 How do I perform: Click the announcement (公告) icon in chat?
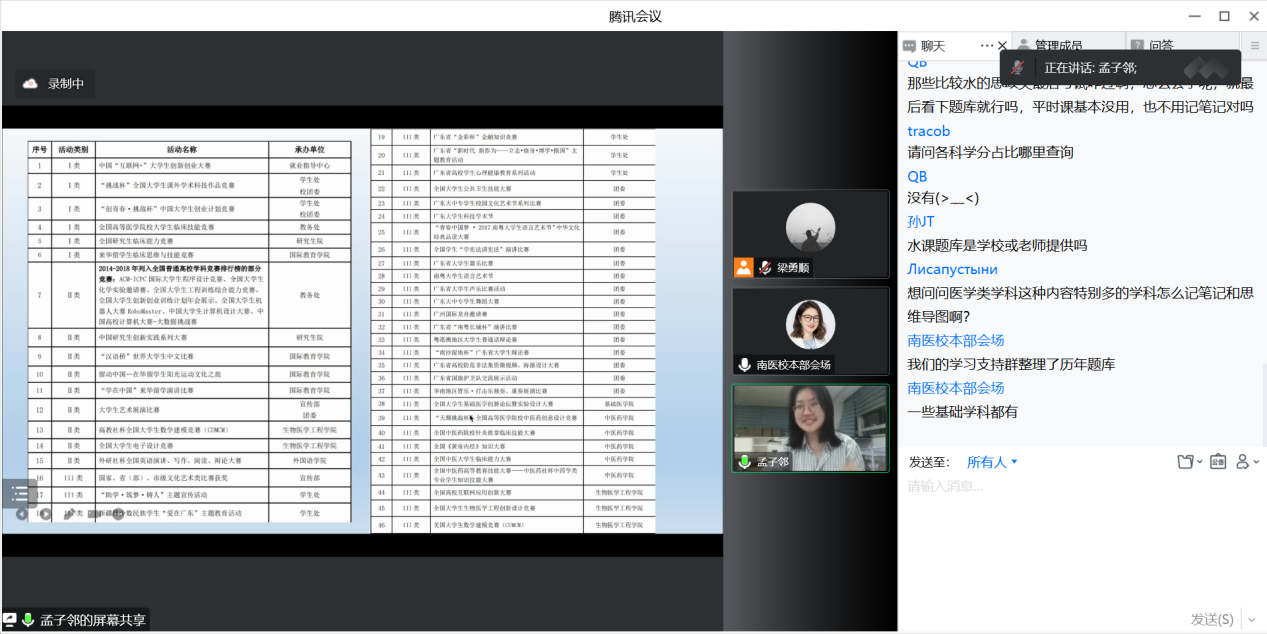1217,462
